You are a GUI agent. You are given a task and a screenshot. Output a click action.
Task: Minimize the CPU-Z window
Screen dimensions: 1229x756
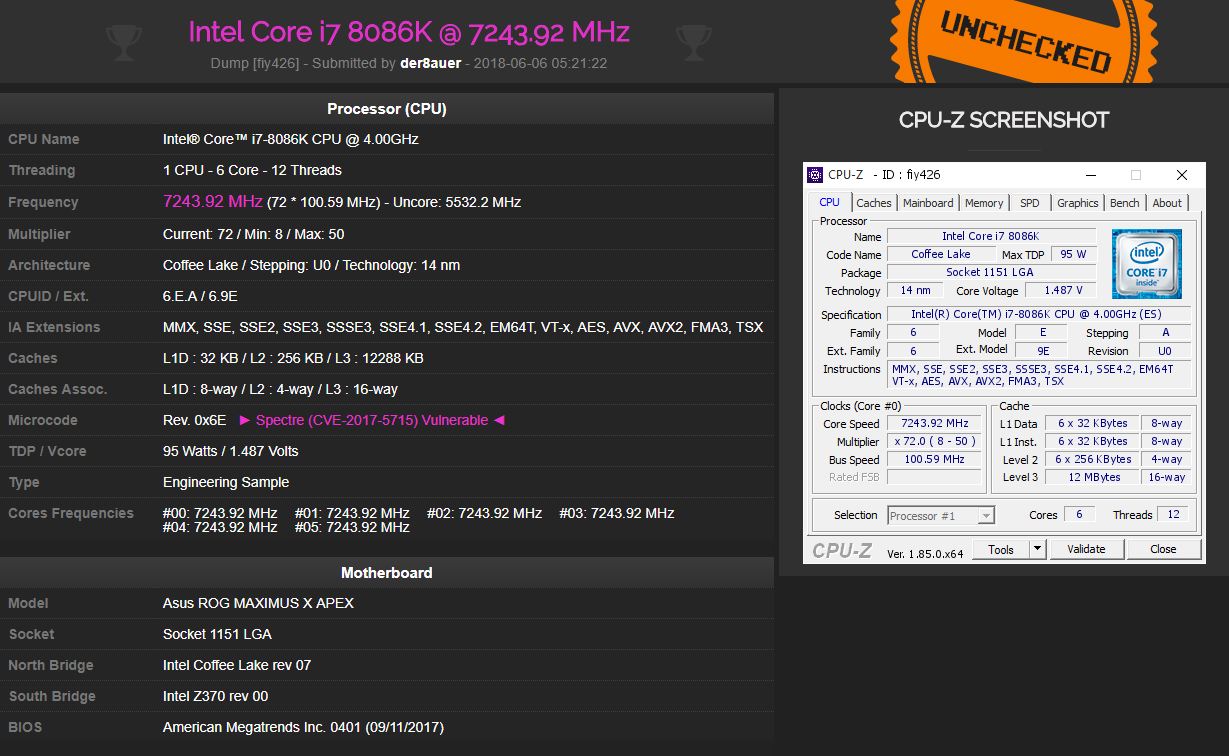(x=1089, y=175)
